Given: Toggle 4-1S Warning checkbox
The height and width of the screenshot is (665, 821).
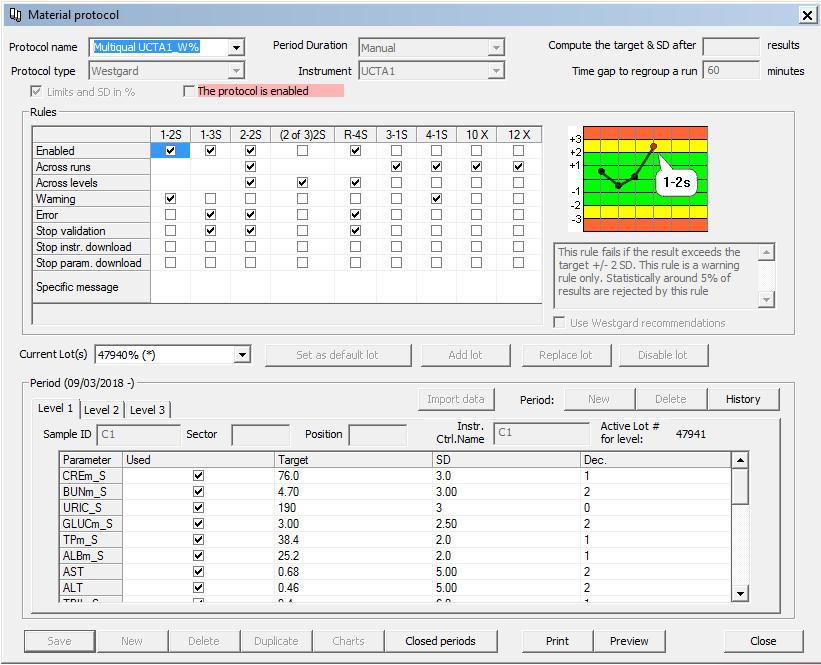Looking at the screenshot, I should pyautogui.click(x=436, y=199).
